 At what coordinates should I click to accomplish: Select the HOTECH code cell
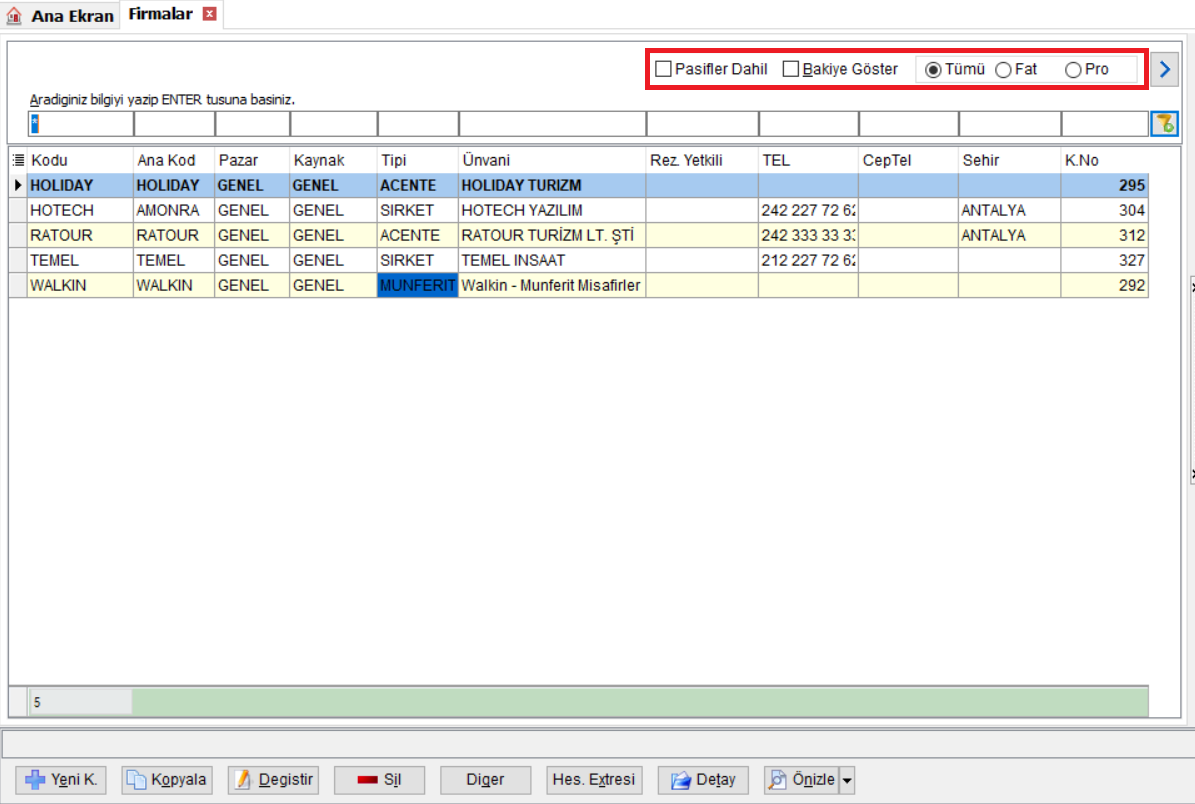click(x=80, y=210)
